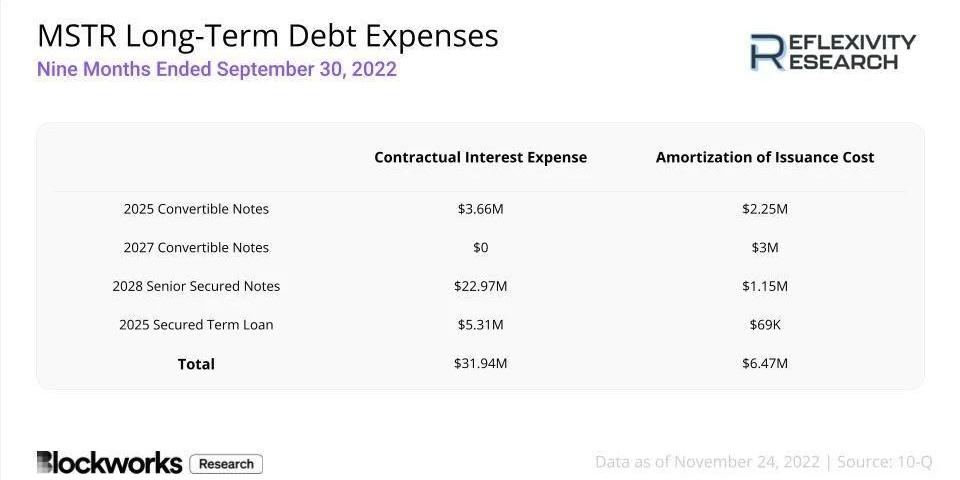Click the Blockworks logo
960x480 pixels.
click(x=110, y=463)
